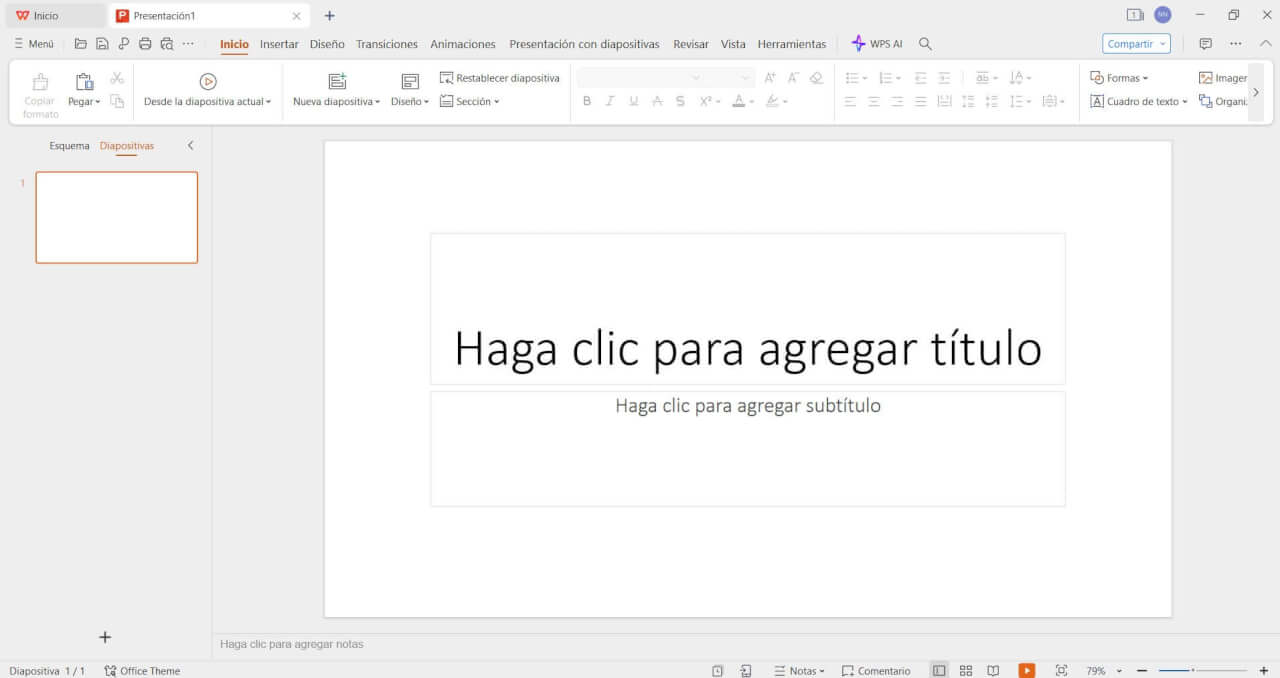Click the Restablecer diapositiva icon
Screen dimensions: 1280x678
tap(447, 78)
